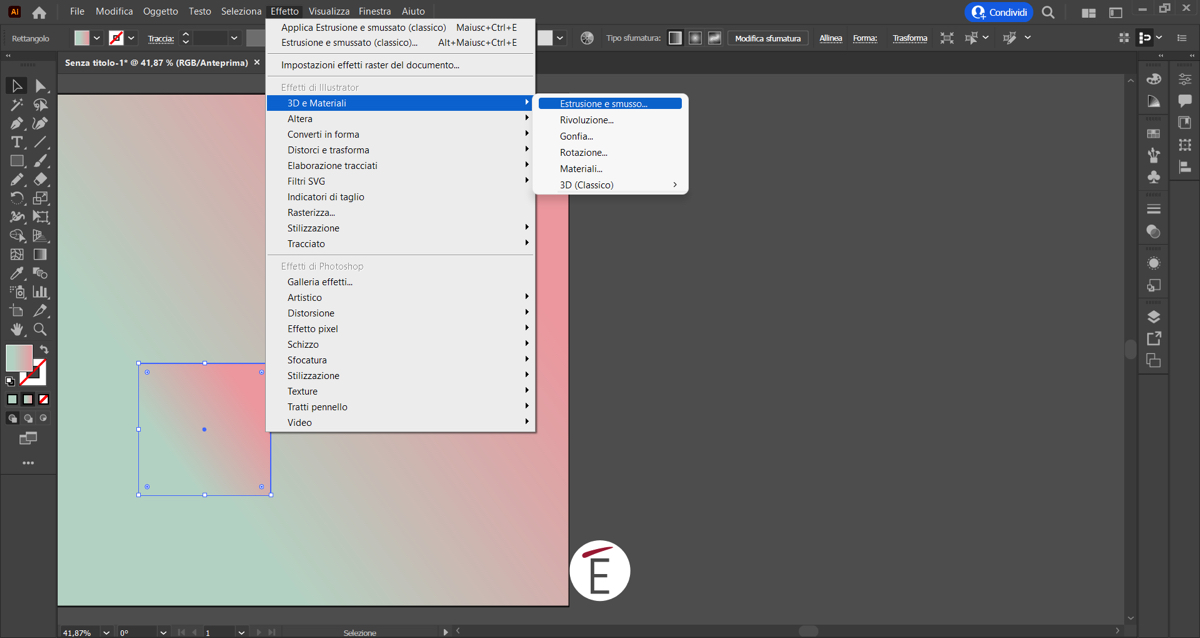Click the vertical scrollbar thumb
Image resolution: width=1200 pixels, height=638 pixels.
1131,349
